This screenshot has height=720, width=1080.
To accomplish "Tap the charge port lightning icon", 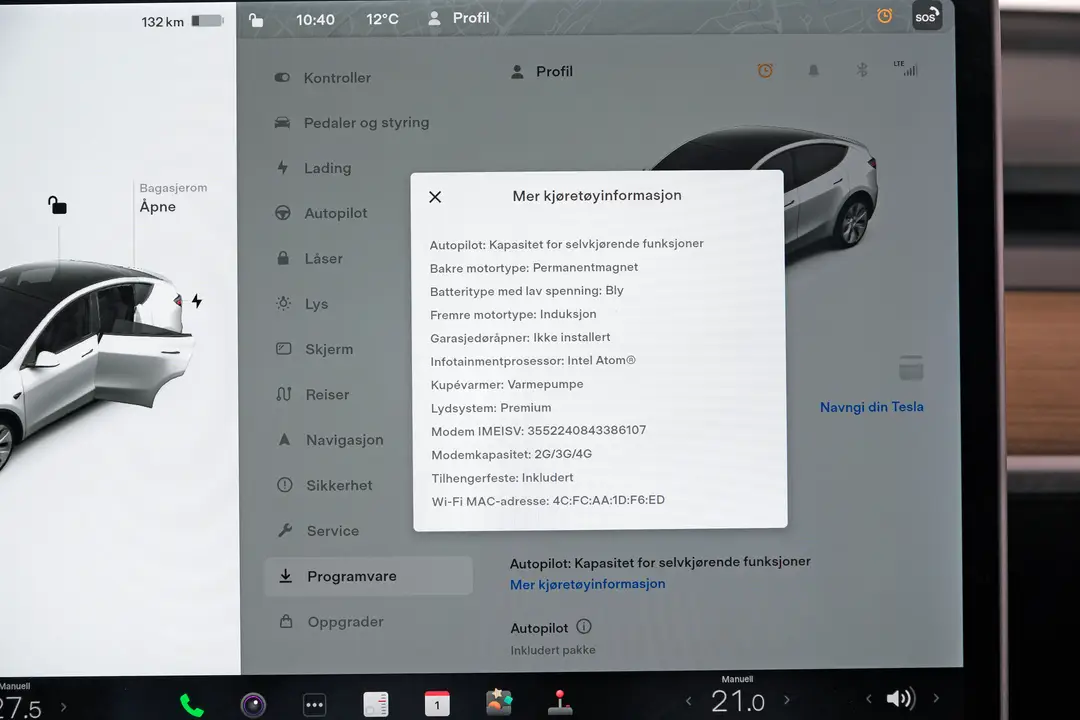I will pos(197,301).
